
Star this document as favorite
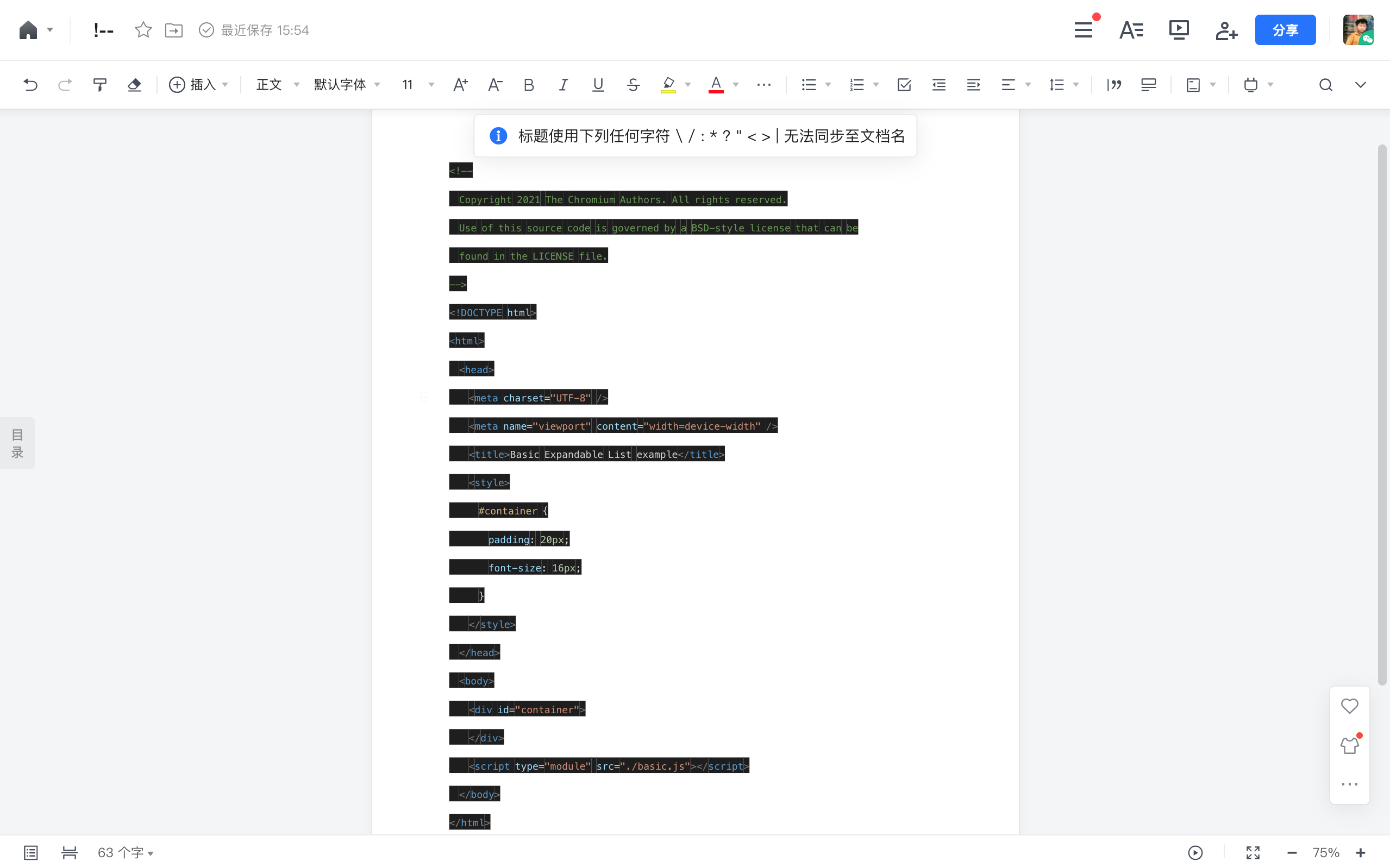tap(143, 30)
